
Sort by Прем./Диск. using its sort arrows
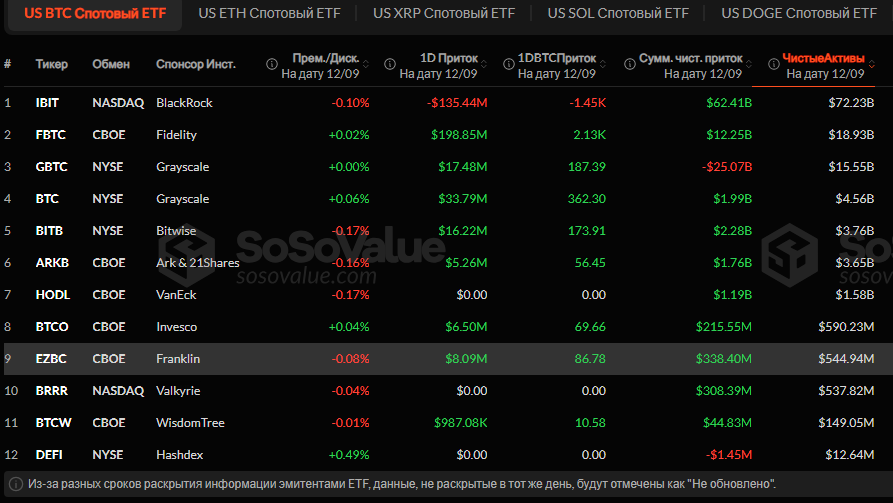[x=366, y=65]
